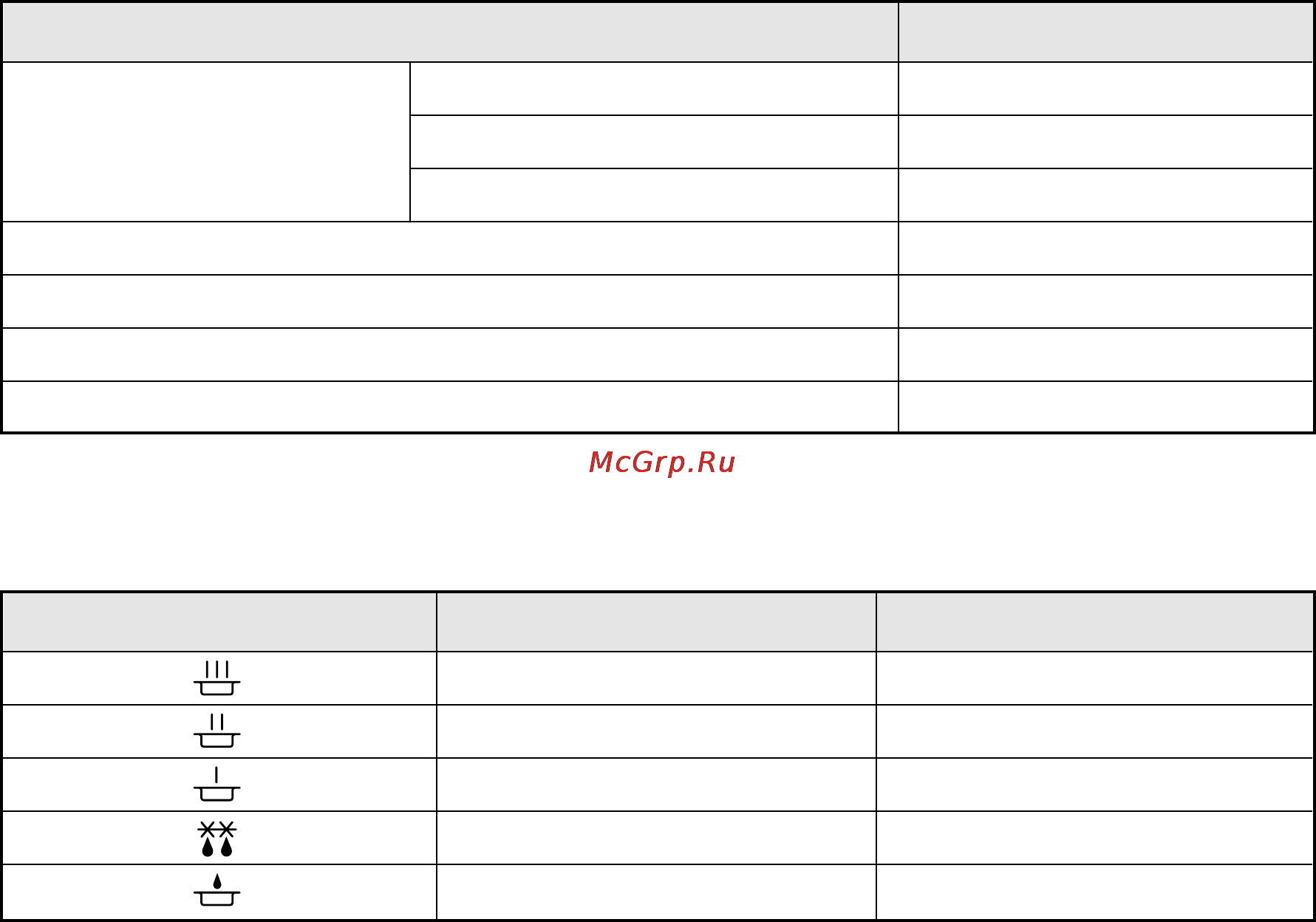Select the middle cell beside droplet pot icon
The height and width of the screenshot is (922, 1316).
tap(656, 892)
